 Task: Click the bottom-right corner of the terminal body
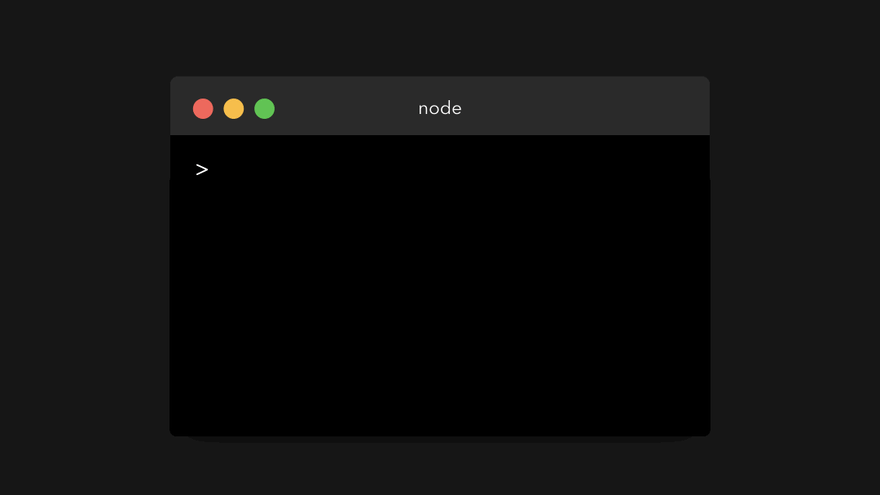705,431
